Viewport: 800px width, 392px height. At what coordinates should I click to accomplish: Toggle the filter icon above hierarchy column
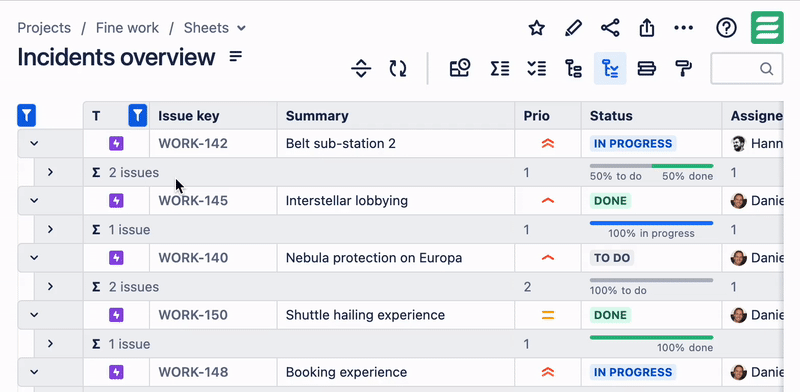tap(27, 115)
